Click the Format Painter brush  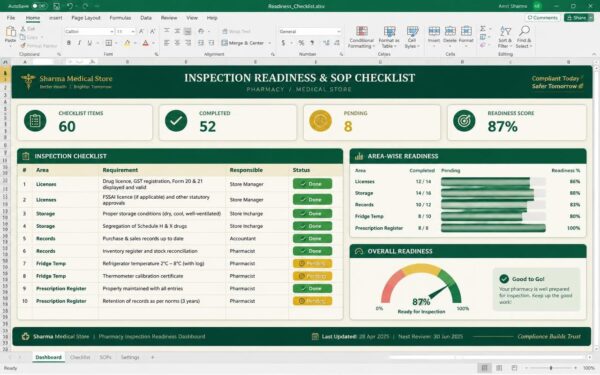(23, 46)
